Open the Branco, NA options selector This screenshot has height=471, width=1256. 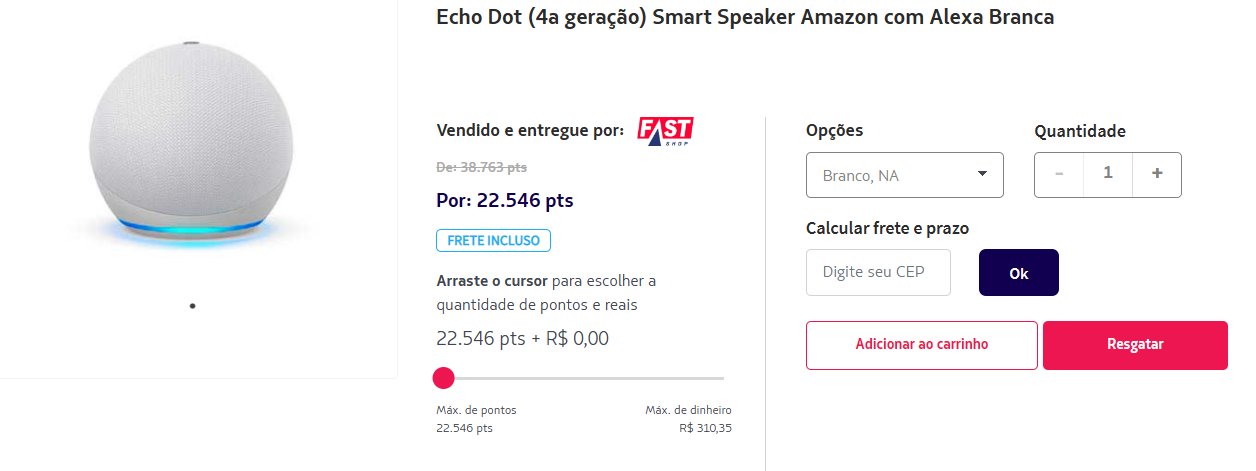coord(905,175)
